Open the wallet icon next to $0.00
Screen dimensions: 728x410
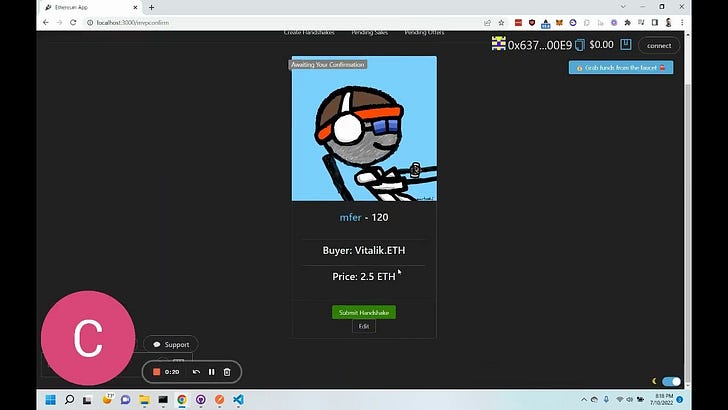pos(626,45)
